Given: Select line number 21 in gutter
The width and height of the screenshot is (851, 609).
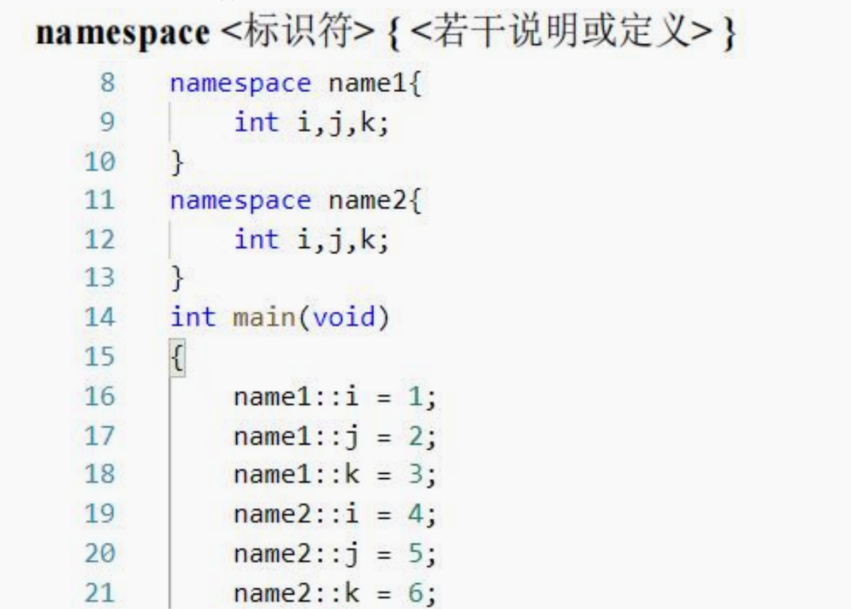Looking at the screenshot, I should click(x=100, y=593).
